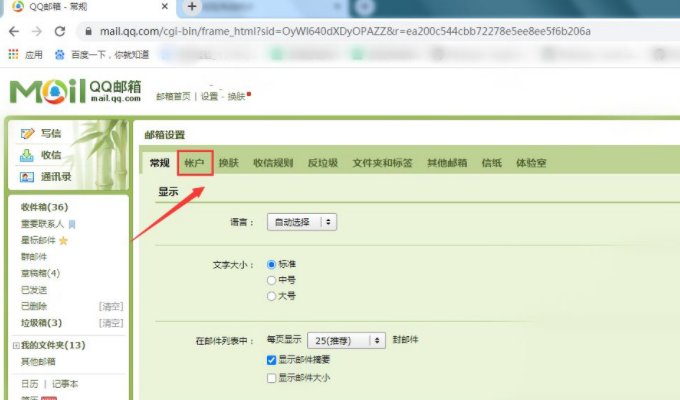
Task: Switch to the 其他邮箱 tab
Action: pos(447,163)
